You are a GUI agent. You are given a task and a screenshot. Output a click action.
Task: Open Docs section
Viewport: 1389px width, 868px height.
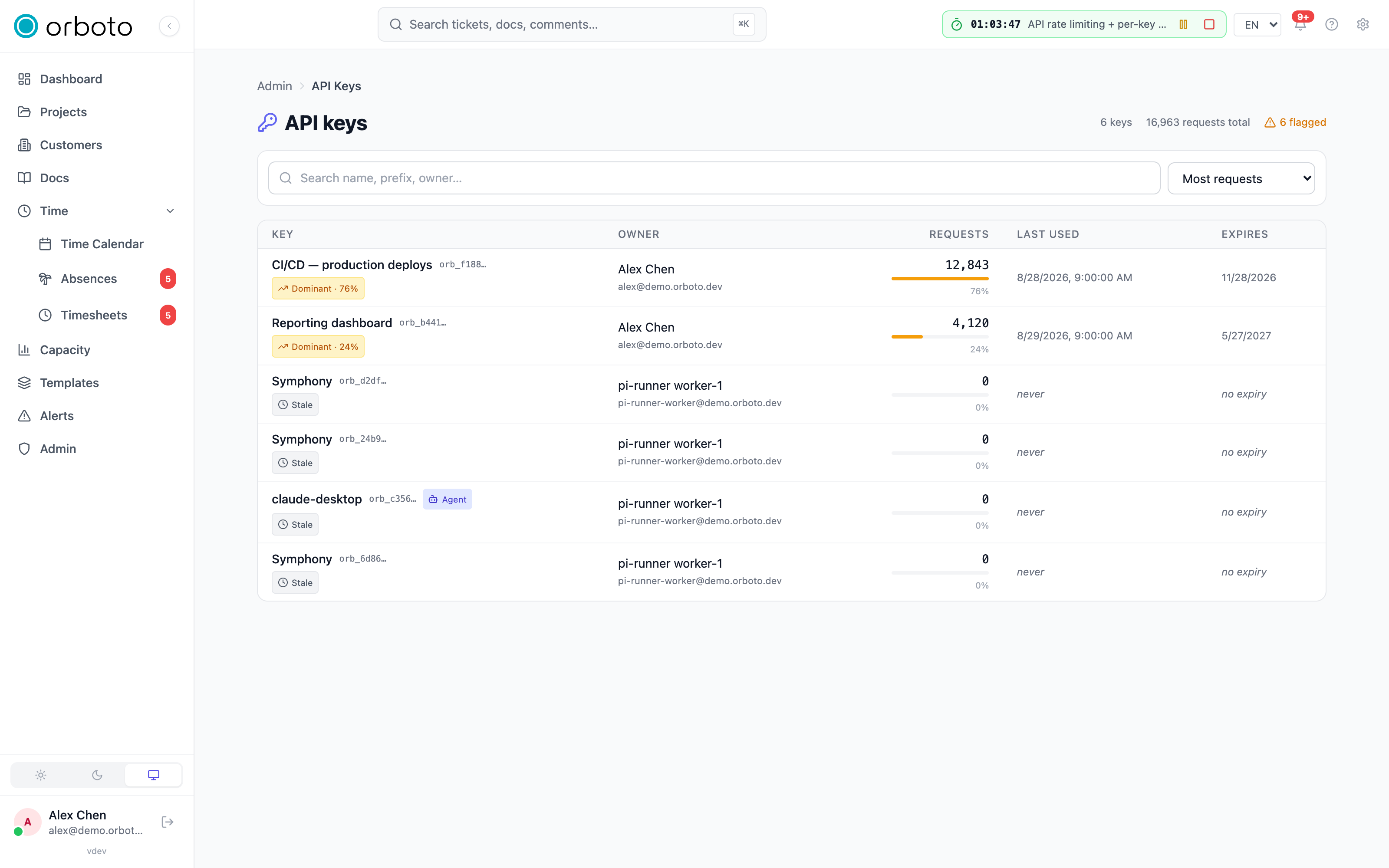(55, 178)
